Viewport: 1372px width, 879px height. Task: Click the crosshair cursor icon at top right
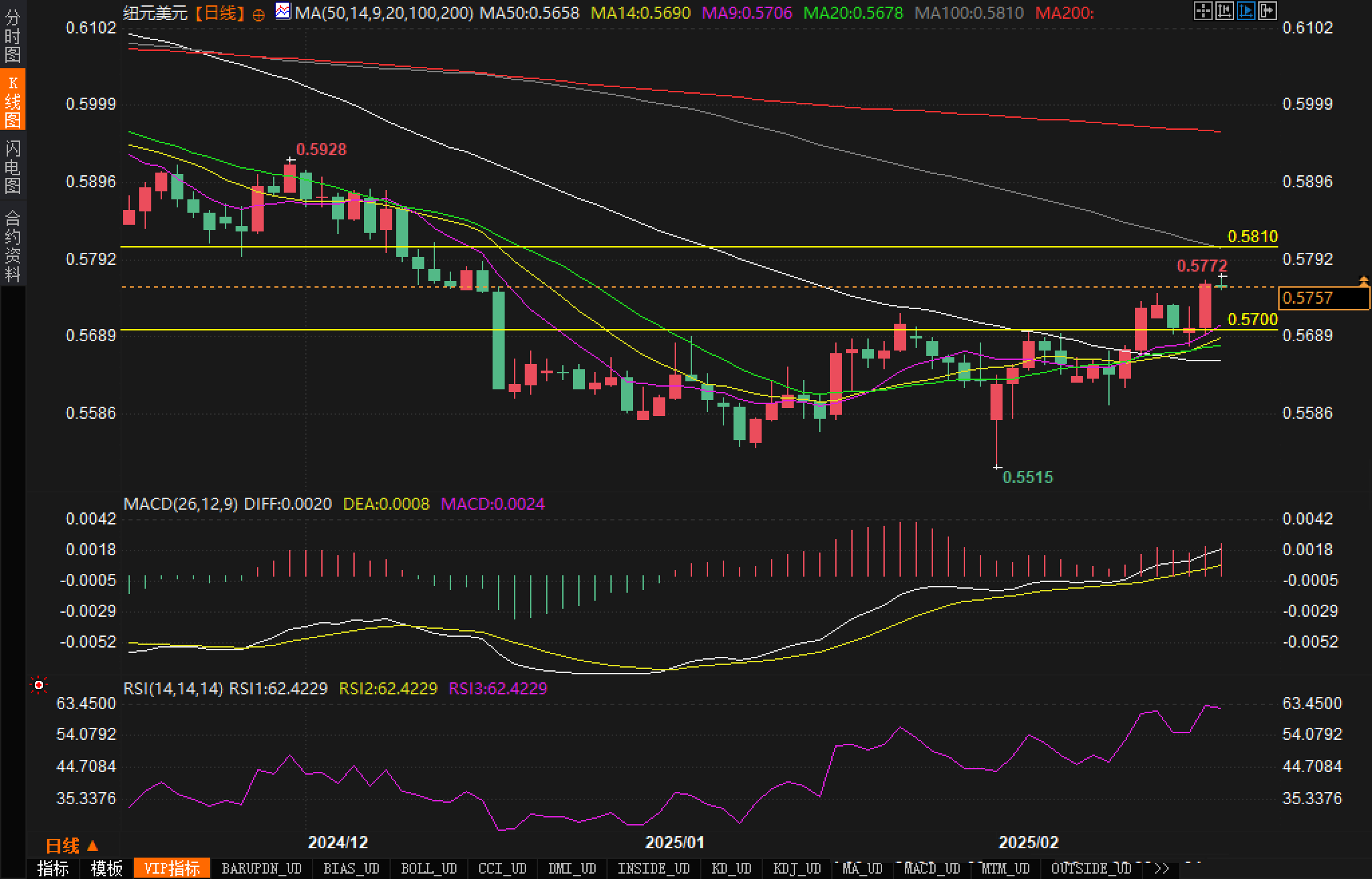tap(1203, 11)
